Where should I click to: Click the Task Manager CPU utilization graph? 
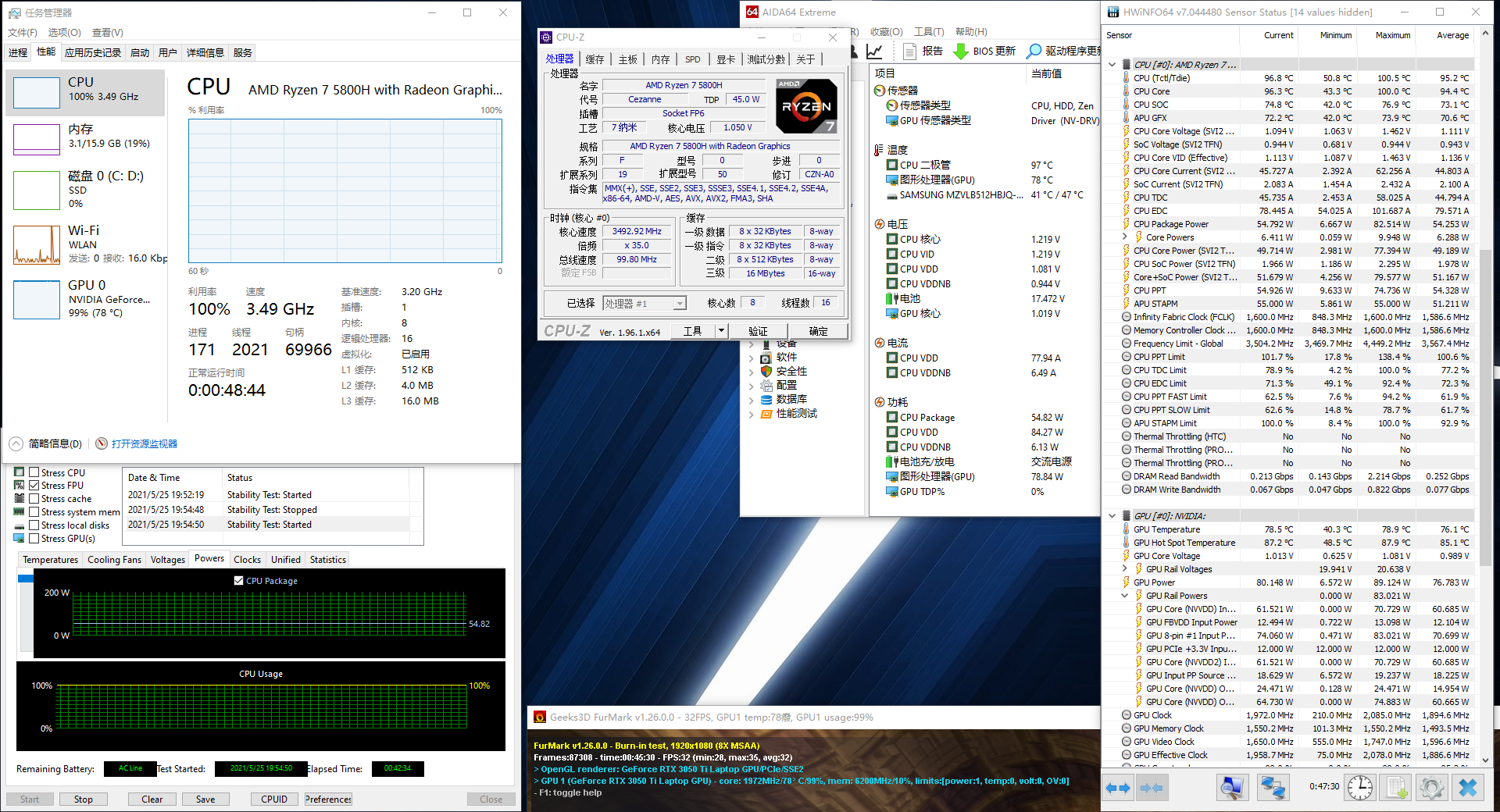coord(345,191)
